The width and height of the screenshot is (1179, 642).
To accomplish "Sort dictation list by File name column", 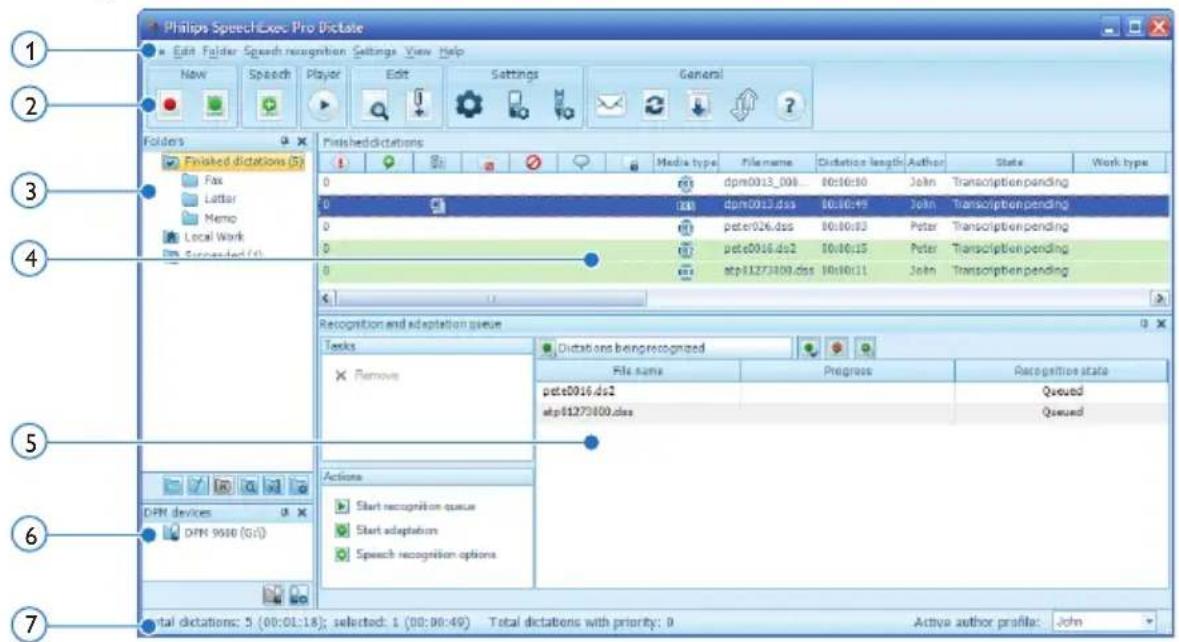I will click(x=767, y=162).
